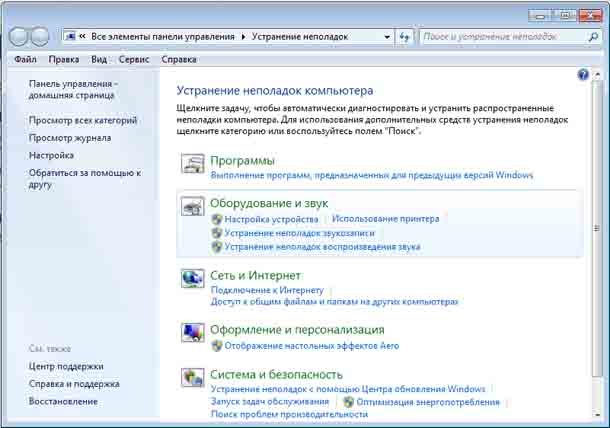Open the Вид menu
Viewport: 610px width, 428px height.
click(x=99, y=60)
